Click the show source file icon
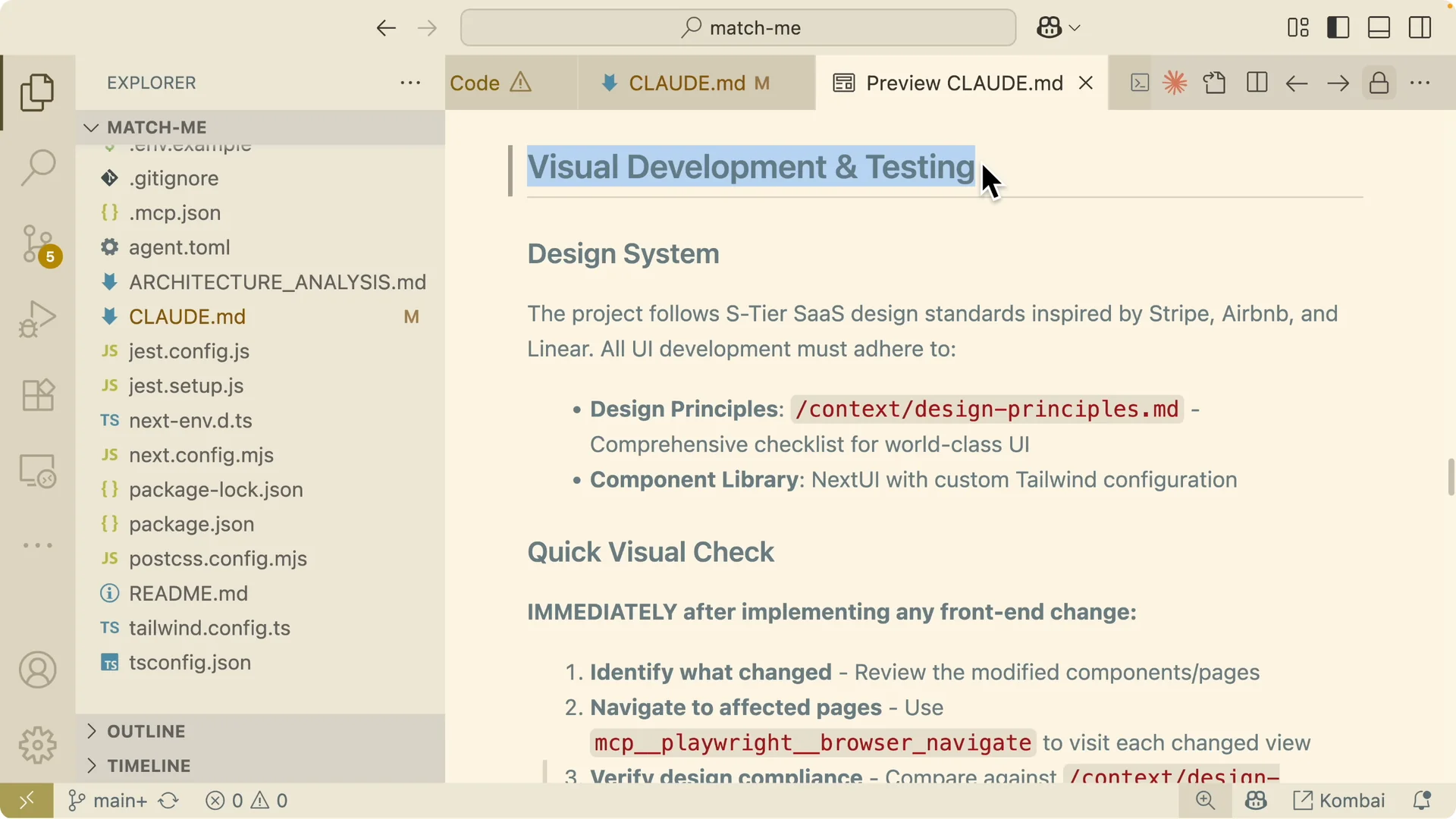The height and width of the screenshot is (819, 1456). (1215, 83)
